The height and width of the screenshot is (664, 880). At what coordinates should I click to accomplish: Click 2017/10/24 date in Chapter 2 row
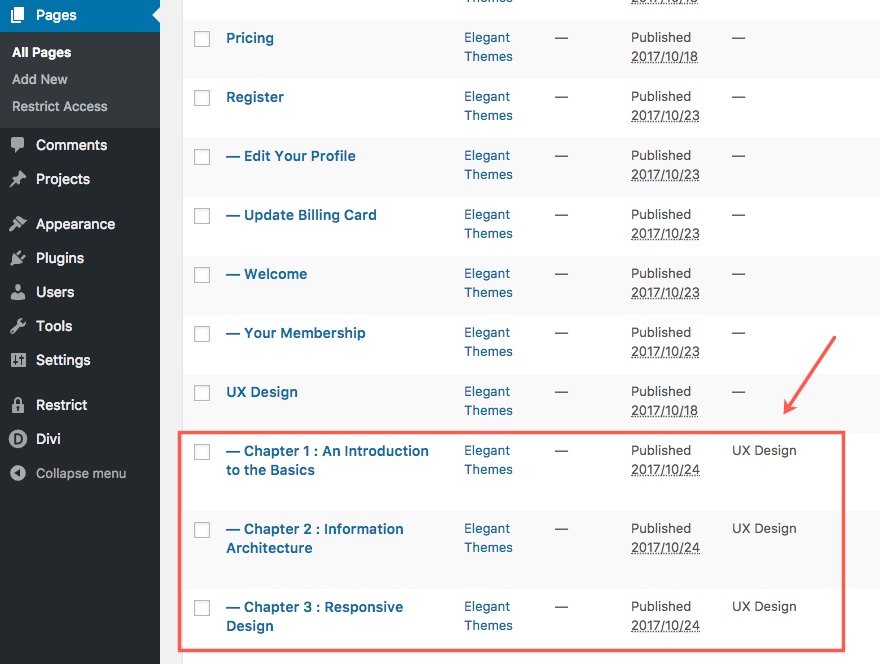click(x=665, y=547)
